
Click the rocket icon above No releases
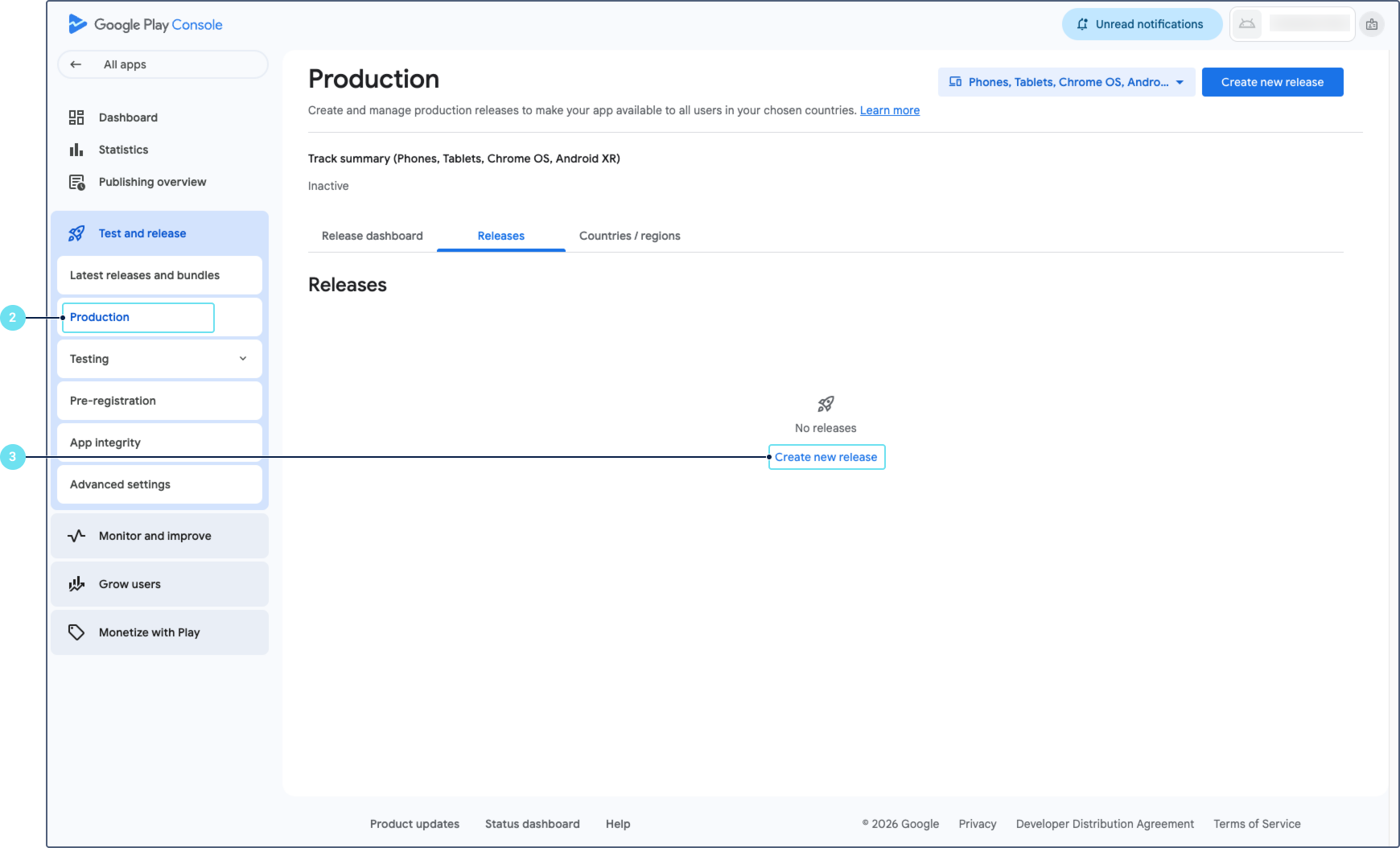tap(826, 404)
